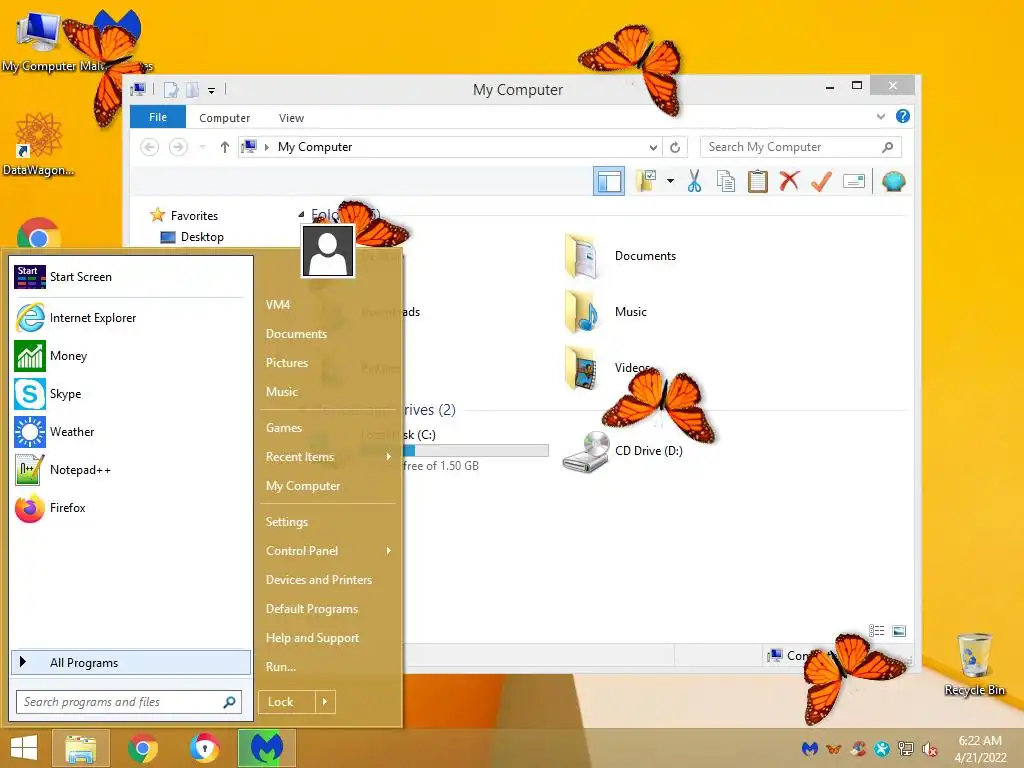Open the CD Drive (D:) icon
The width and height of the screenshot is (1024, 768).
622,451
